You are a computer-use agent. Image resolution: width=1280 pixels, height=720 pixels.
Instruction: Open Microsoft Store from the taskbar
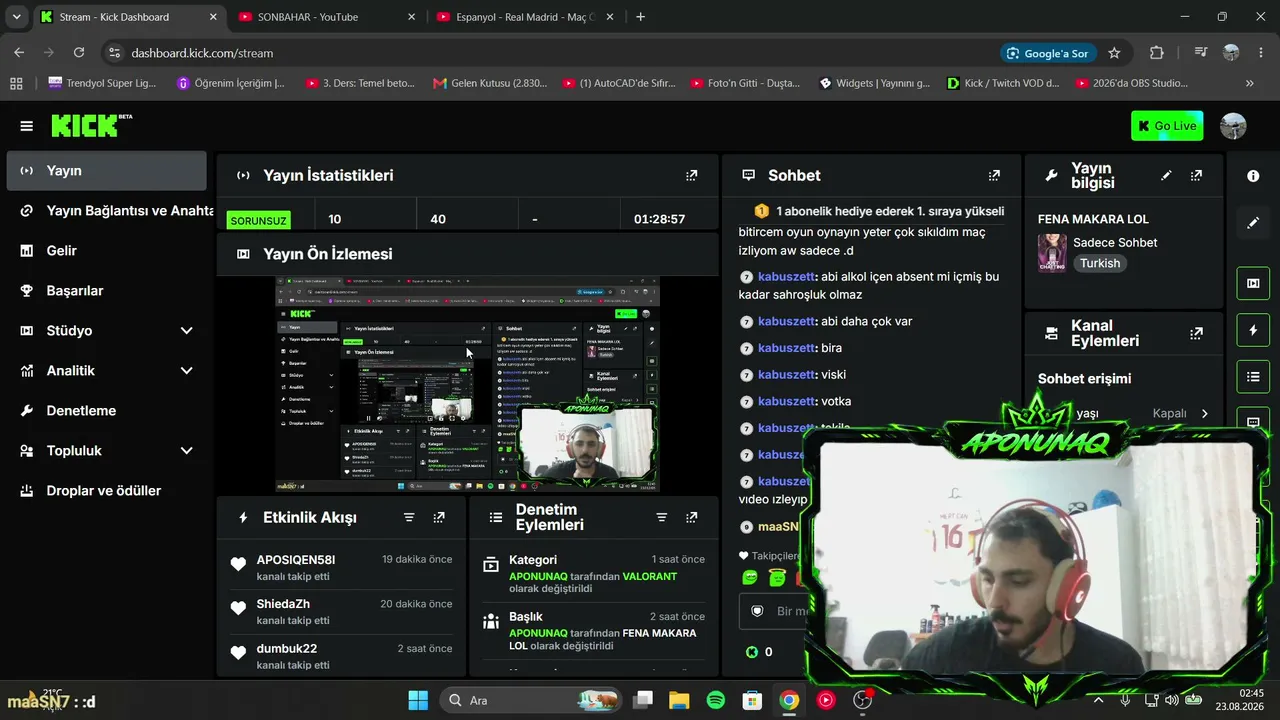tap(753, 700)
